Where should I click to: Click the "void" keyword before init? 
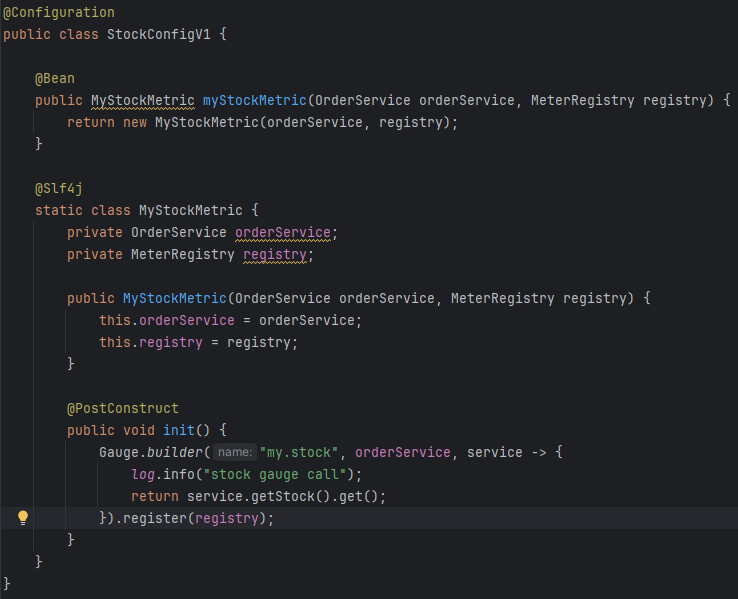(138, 430)
